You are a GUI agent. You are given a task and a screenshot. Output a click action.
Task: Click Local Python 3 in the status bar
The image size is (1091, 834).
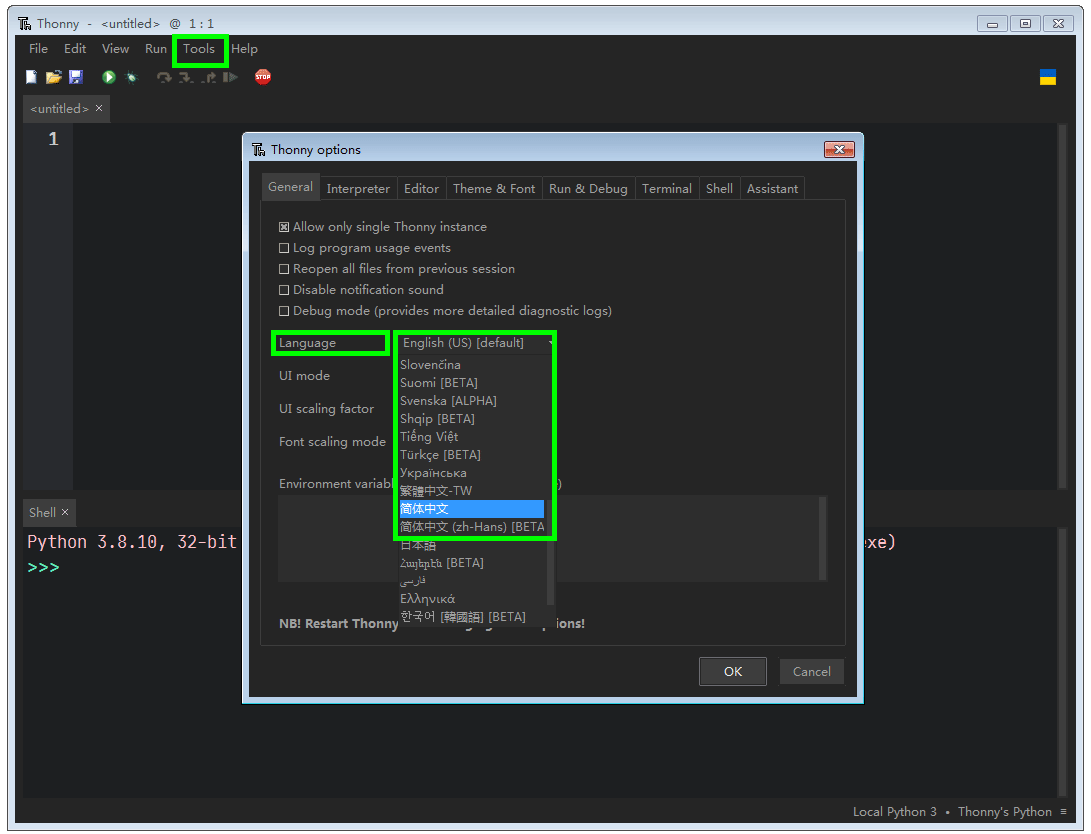coord(894,812)
